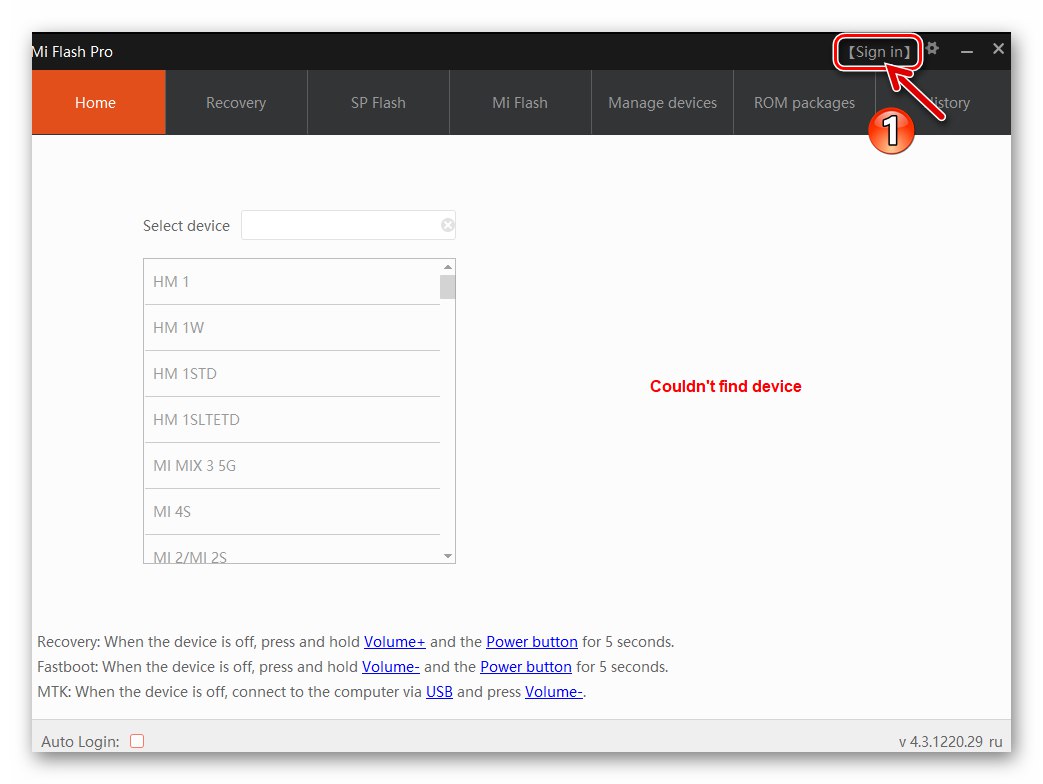Select MI MIX 3 5G device
The width and height of the screenshot is (1043, 784).
click(292, 465)
